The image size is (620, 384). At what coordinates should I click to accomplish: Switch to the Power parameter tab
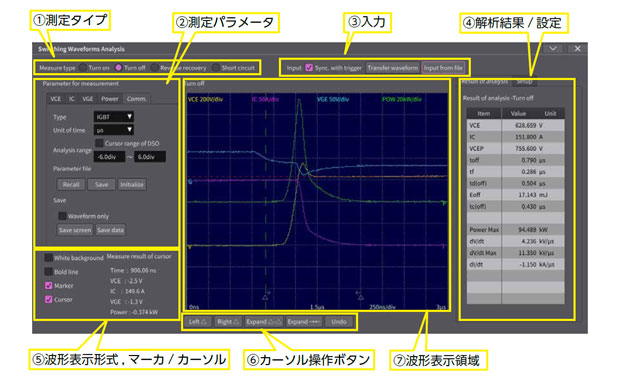pyautogui.click(x=110, y=99)
